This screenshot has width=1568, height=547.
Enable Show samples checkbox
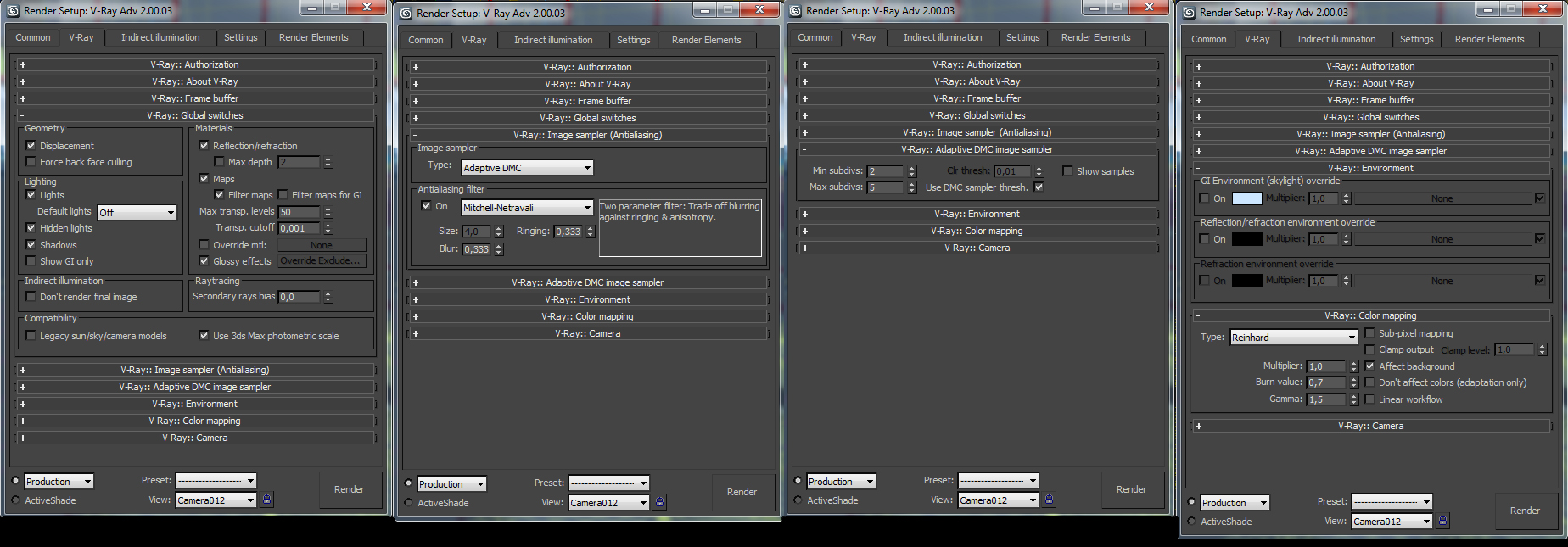(1067, 171)
